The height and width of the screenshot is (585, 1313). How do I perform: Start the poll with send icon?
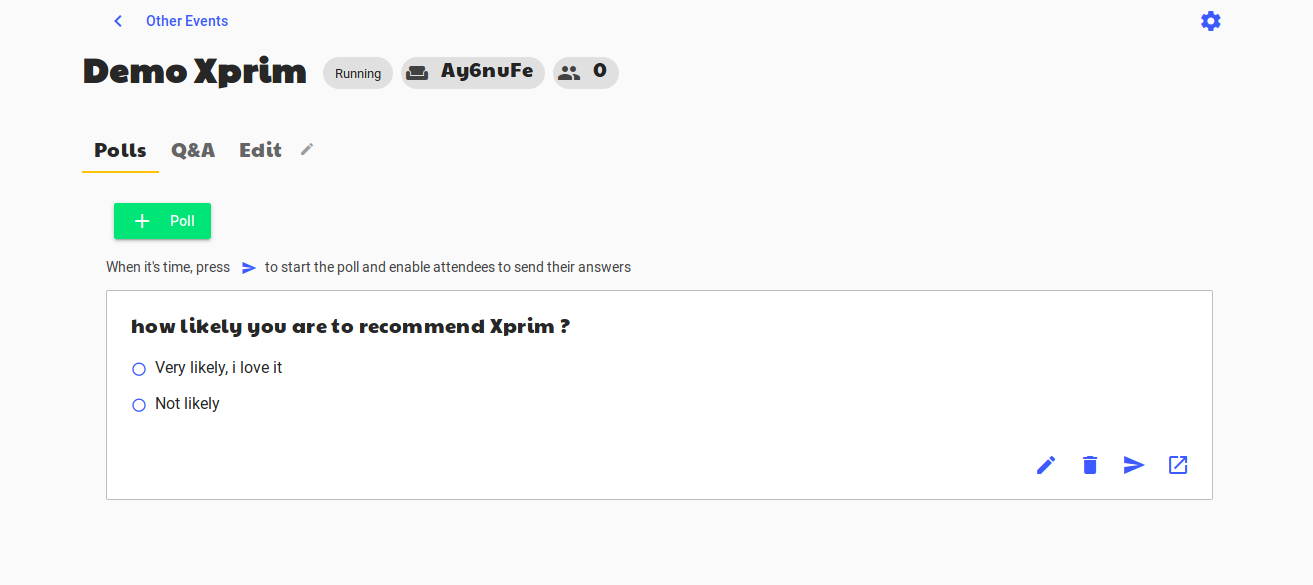[x=1134, y=465]
